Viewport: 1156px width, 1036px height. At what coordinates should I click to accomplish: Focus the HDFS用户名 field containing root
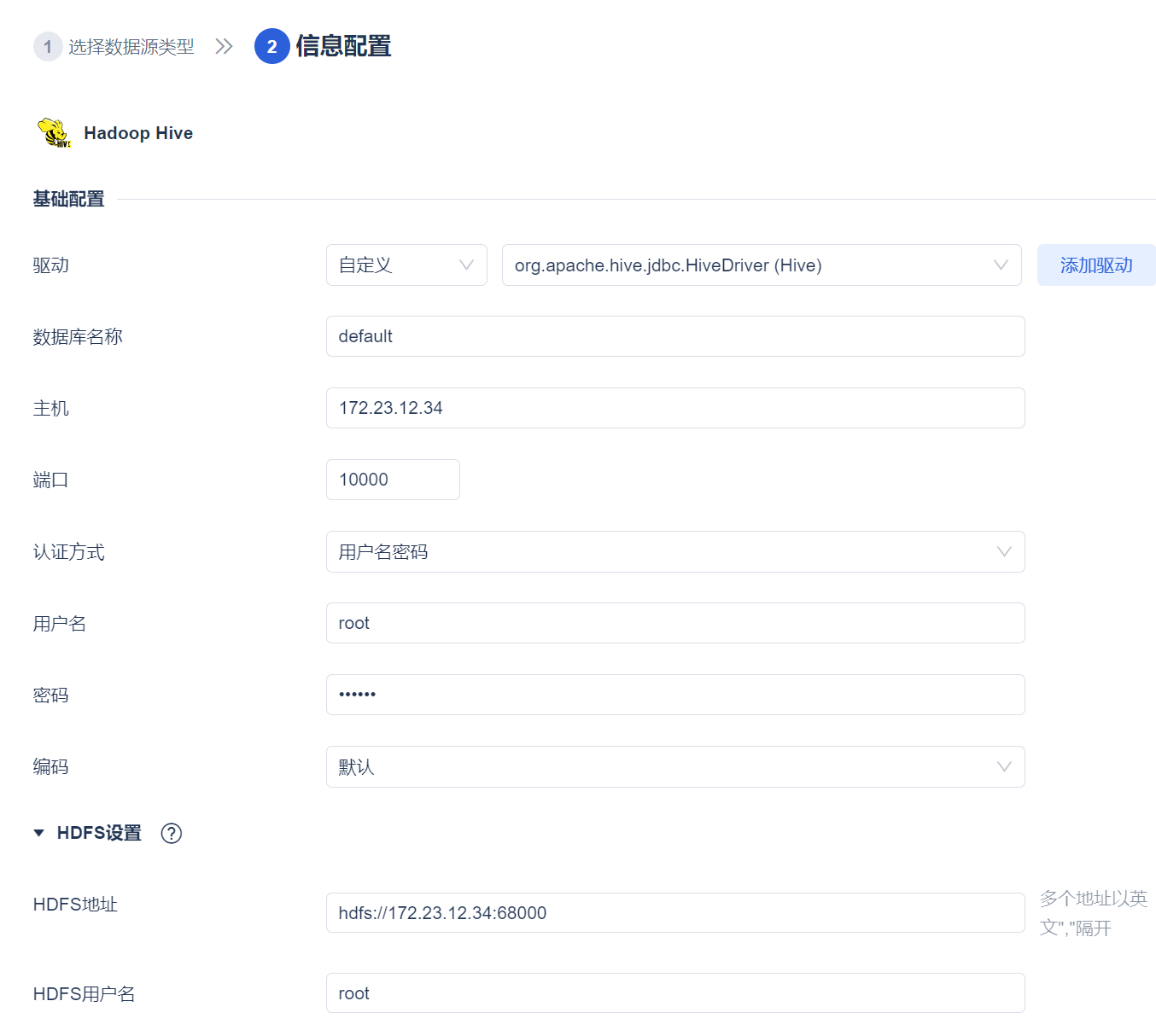point(675,993)
